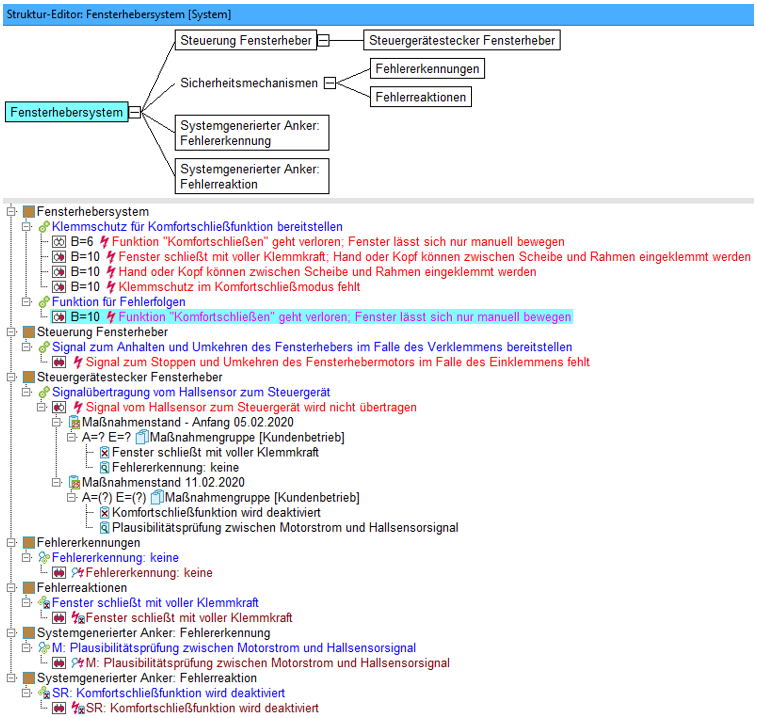The height and width of the screenshot is (718, 758).
Task: Select Systemgenerierter Anker: Fehlererkennung diagram box
Action: click(x=252, y=132)
